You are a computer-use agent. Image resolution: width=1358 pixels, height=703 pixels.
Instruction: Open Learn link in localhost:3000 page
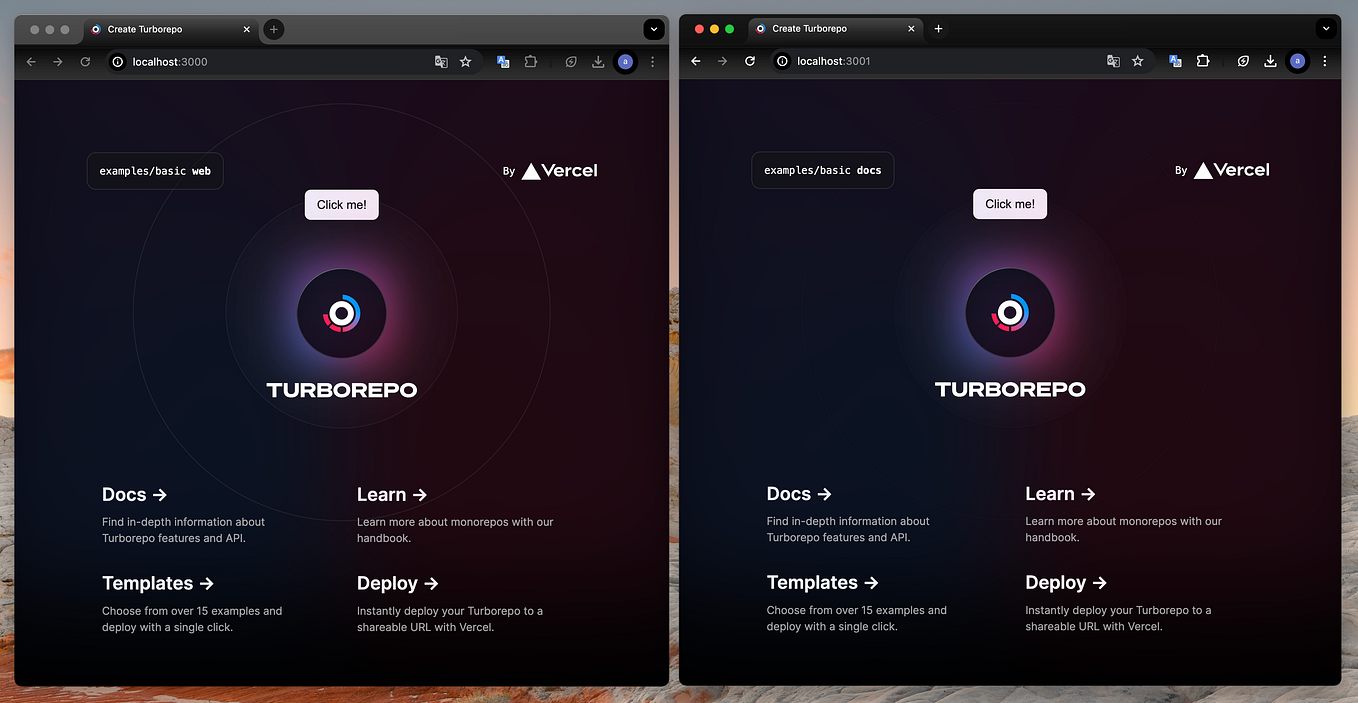pyautogui.click(x=392, y=495)
